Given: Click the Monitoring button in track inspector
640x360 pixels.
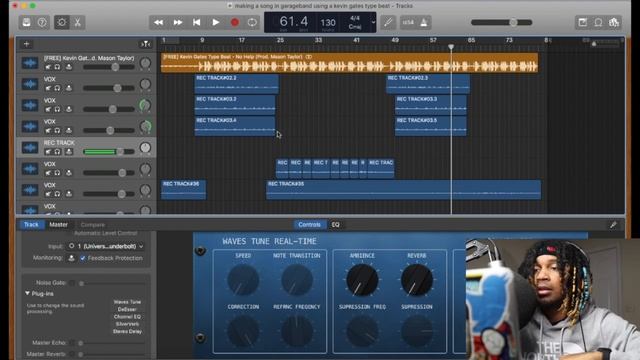Looking at the screenshot, I should point(71,258).
